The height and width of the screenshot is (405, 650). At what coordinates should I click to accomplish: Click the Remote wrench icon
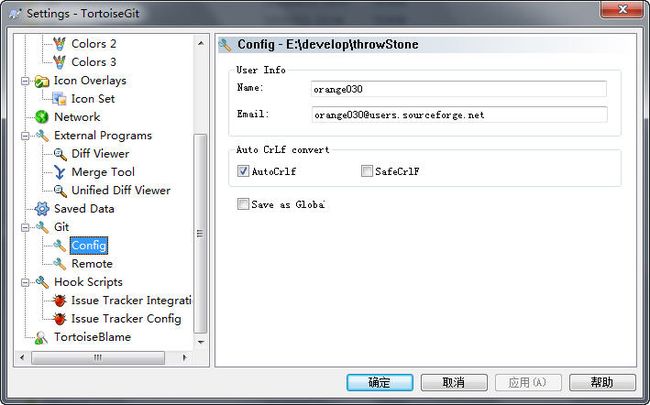pos(59,264)
